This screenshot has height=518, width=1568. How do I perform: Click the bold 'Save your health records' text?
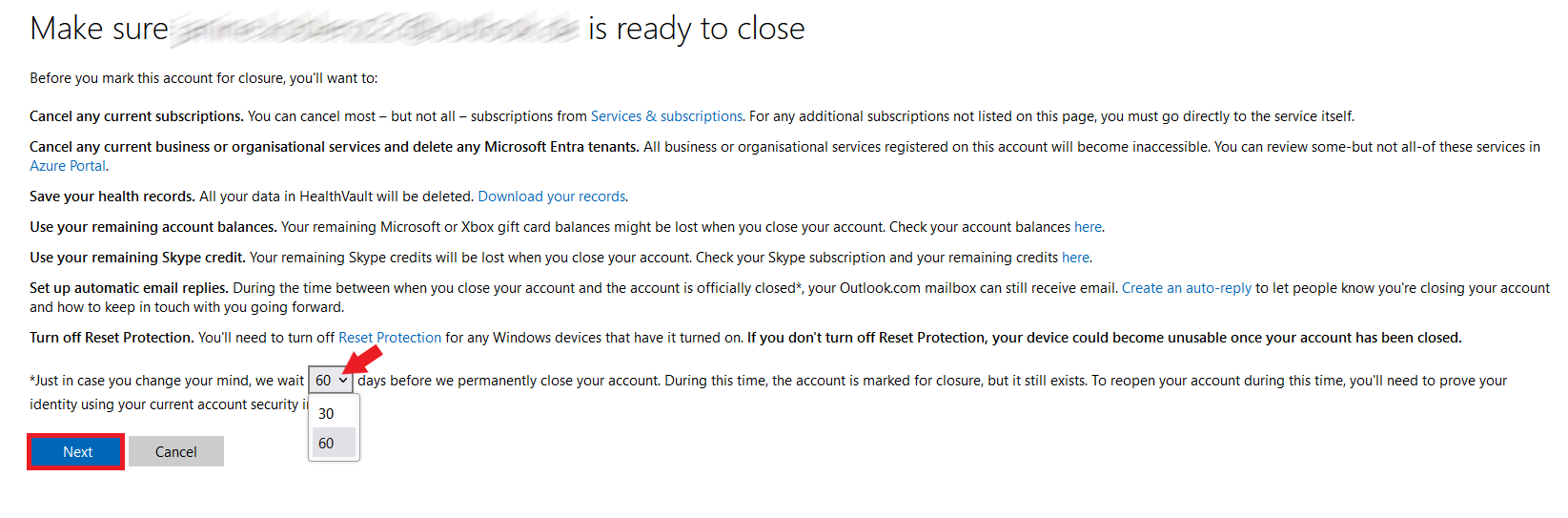[x=112, y=197]
